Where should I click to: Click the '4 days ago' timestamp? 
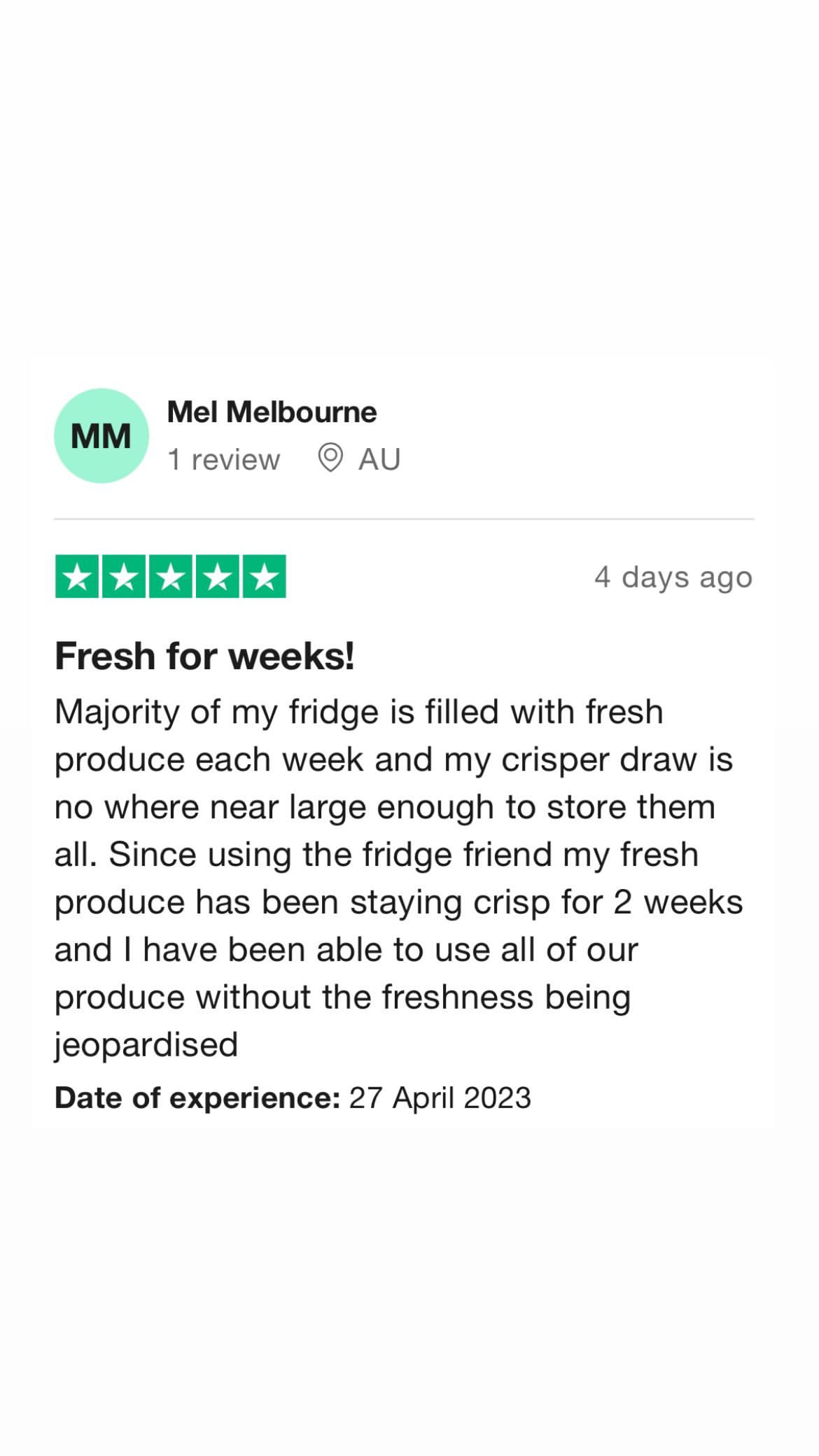click(x=673, y=577)
